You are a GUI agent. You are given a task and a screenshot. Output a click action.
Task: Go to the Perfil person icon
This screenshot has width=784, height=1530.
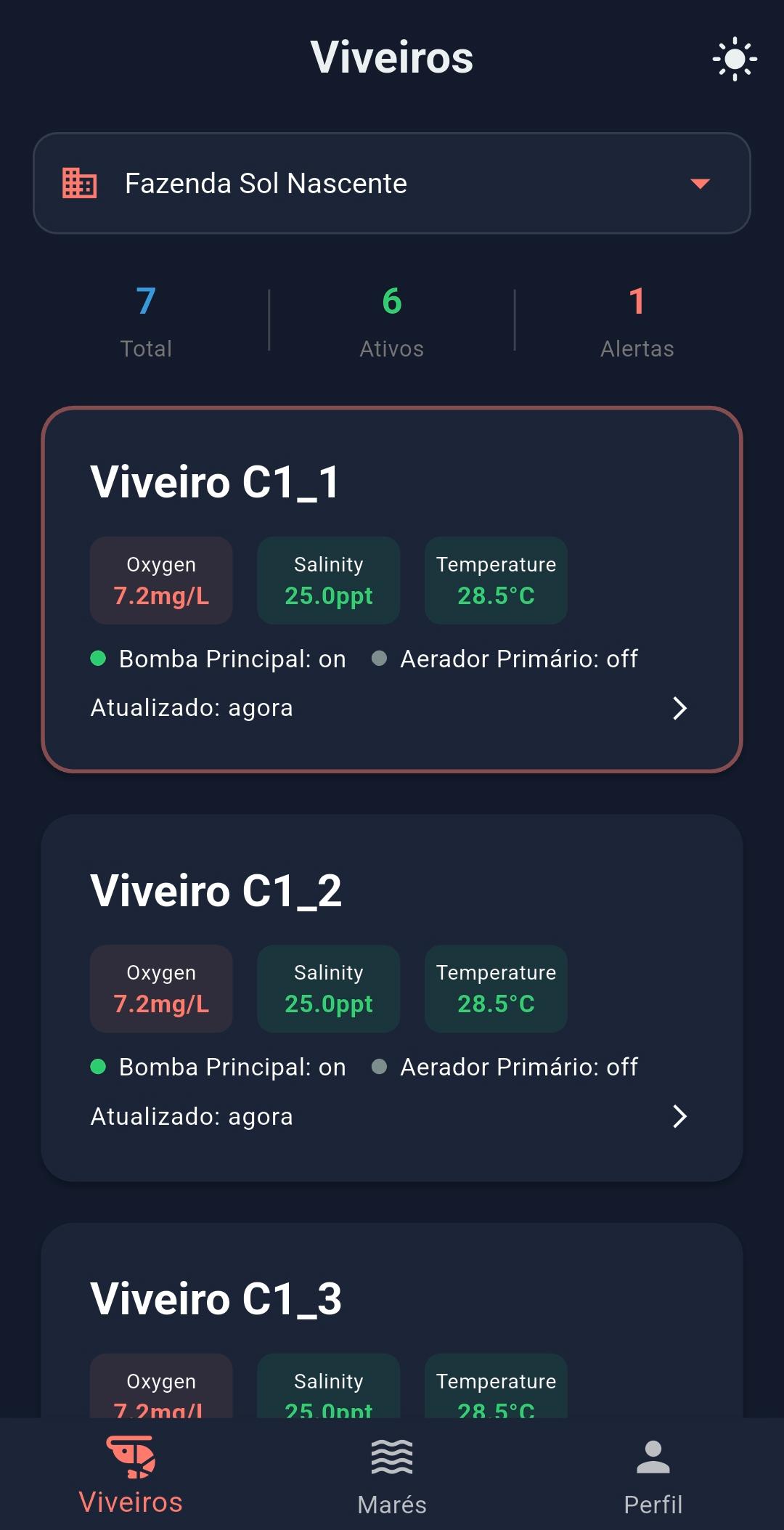click(653, 1457)
